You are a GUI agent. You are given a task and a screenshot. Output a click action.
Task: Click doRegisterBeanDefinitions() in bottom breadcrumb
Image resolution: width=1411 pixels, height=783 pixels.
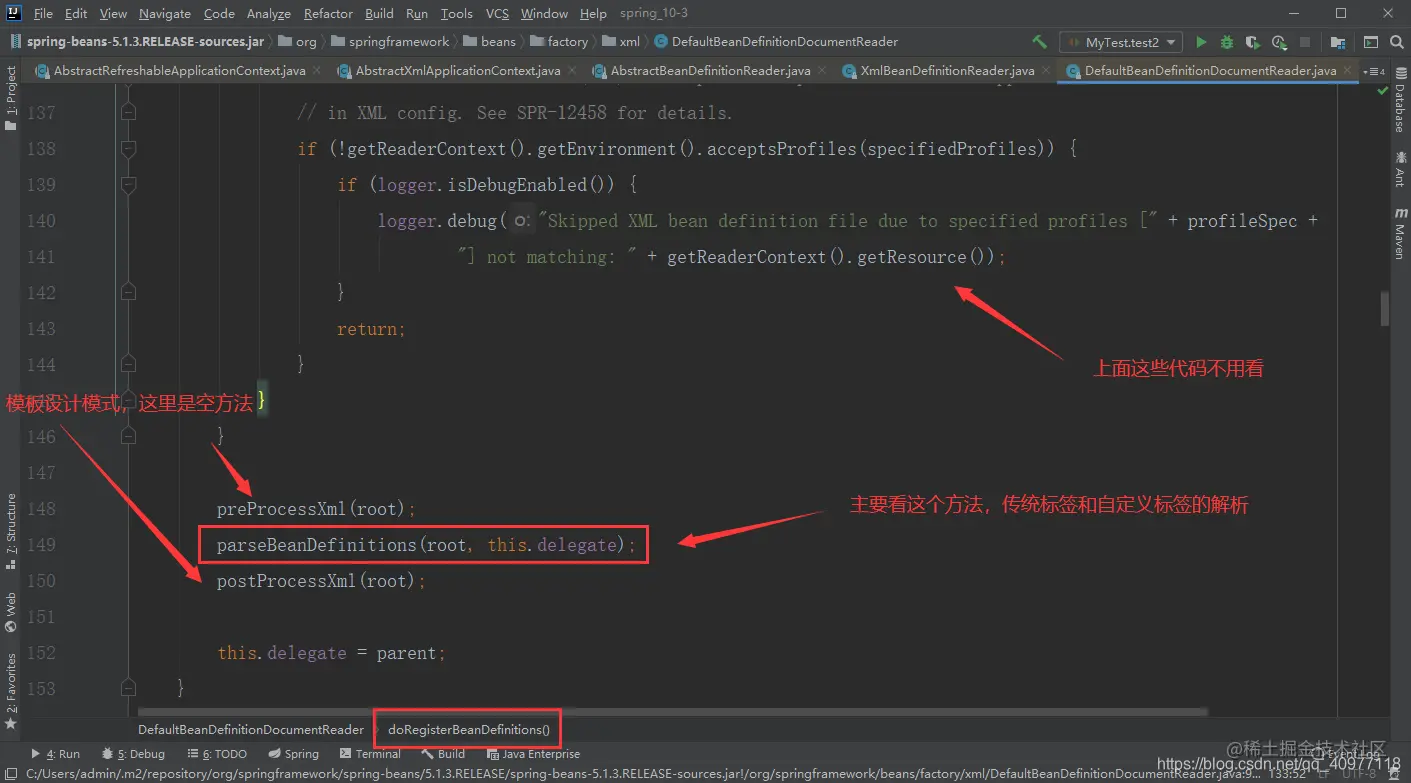(468, 730)
